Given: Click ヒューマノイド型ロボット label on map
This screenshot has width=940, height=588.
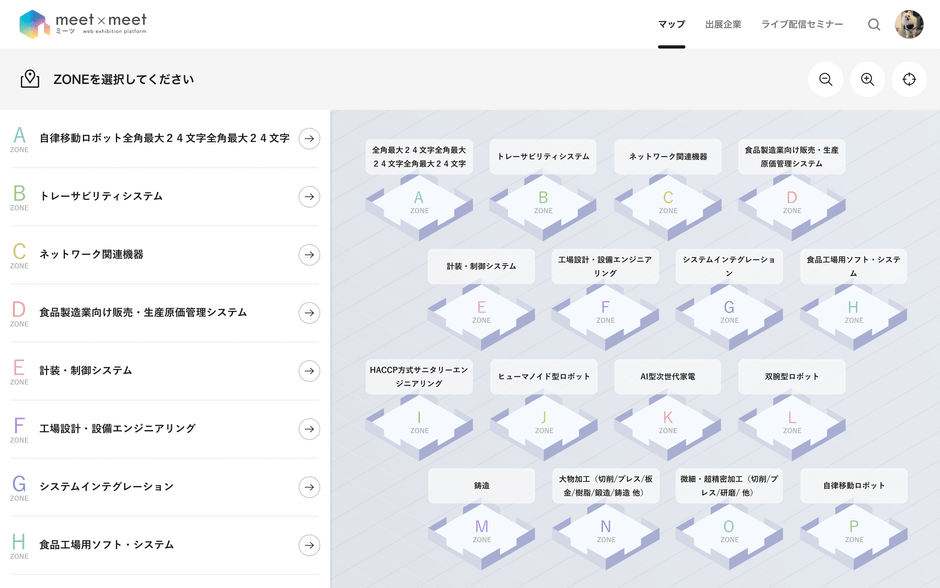Looking at the screenshot, I should point(544,376).
